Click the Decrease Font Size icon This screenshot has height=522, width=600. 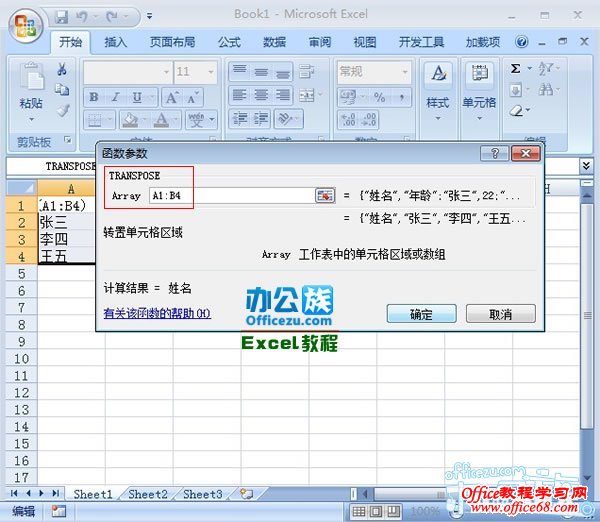(192, 98)
